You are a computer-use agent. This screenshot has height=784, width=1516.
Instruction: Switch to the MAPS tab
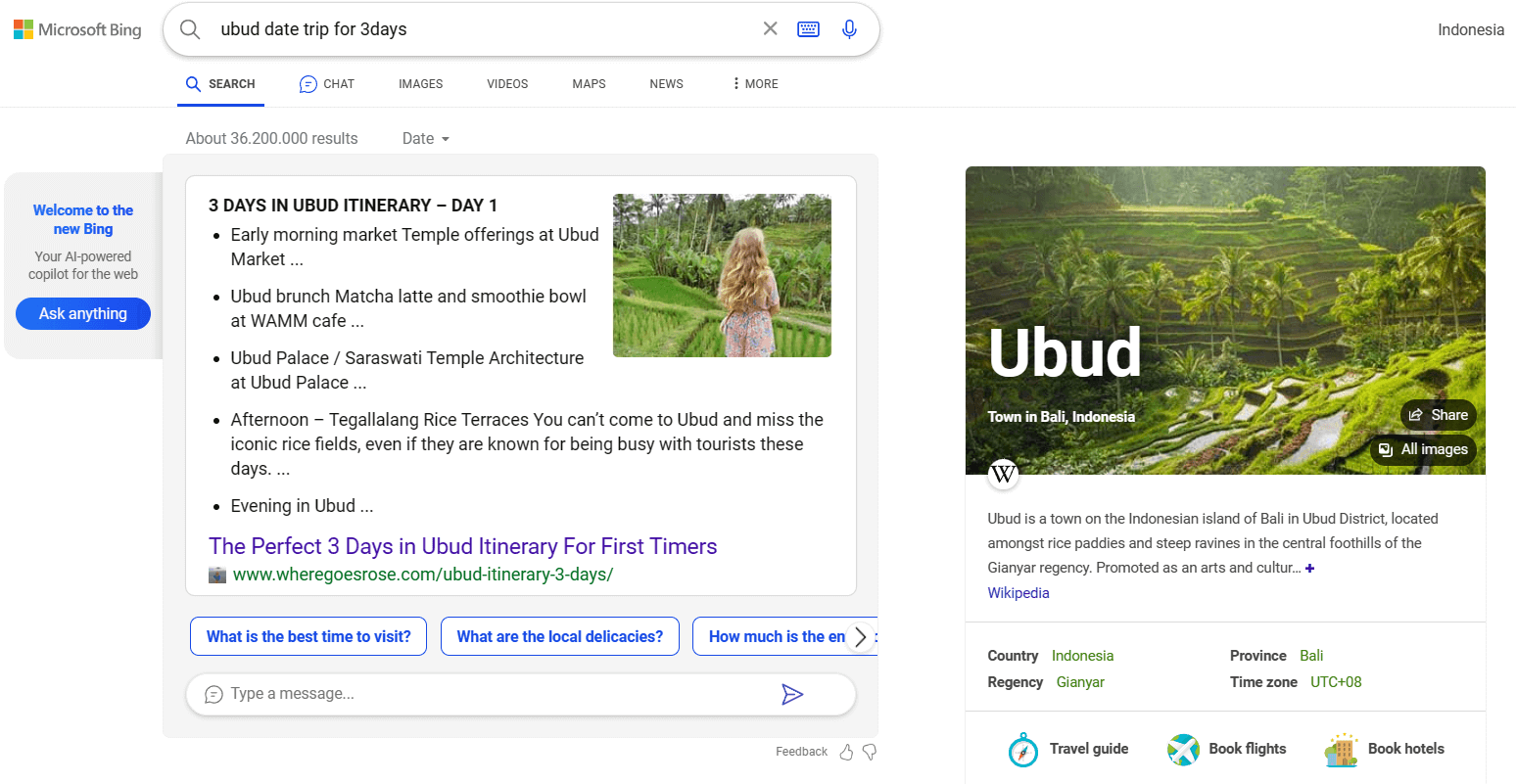(589, 84)
